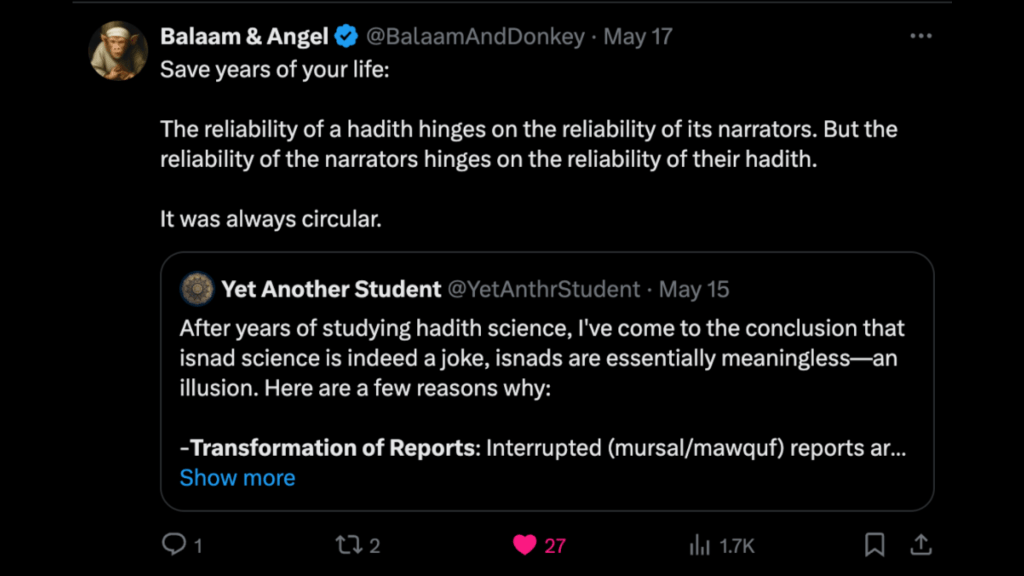Open the share options for the tweet
Image resolution: width=1024 pixels, height=576 pixels.
(x=922, y=545)
